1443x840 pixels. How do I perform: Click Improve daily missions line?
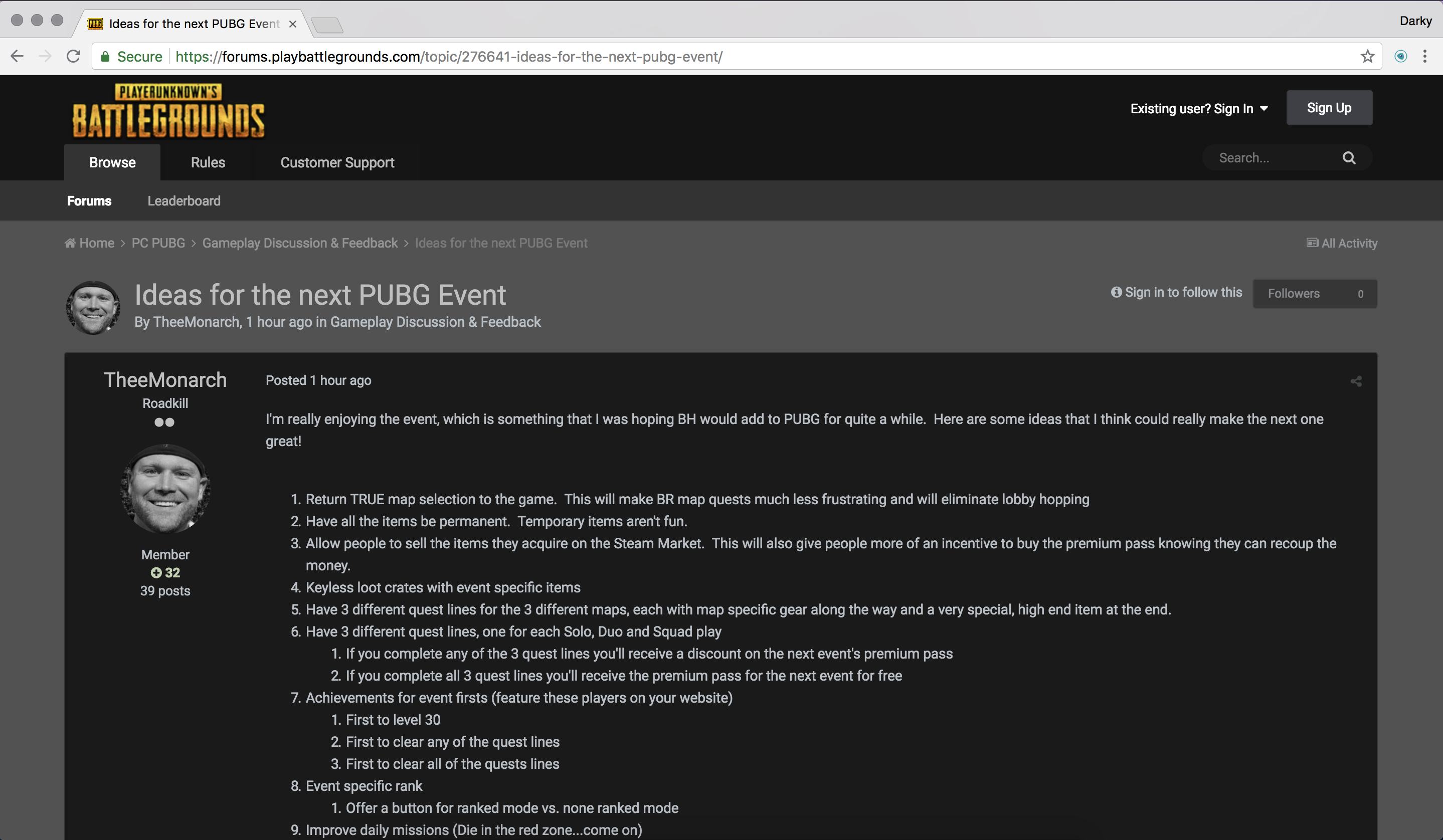point(473,830)
